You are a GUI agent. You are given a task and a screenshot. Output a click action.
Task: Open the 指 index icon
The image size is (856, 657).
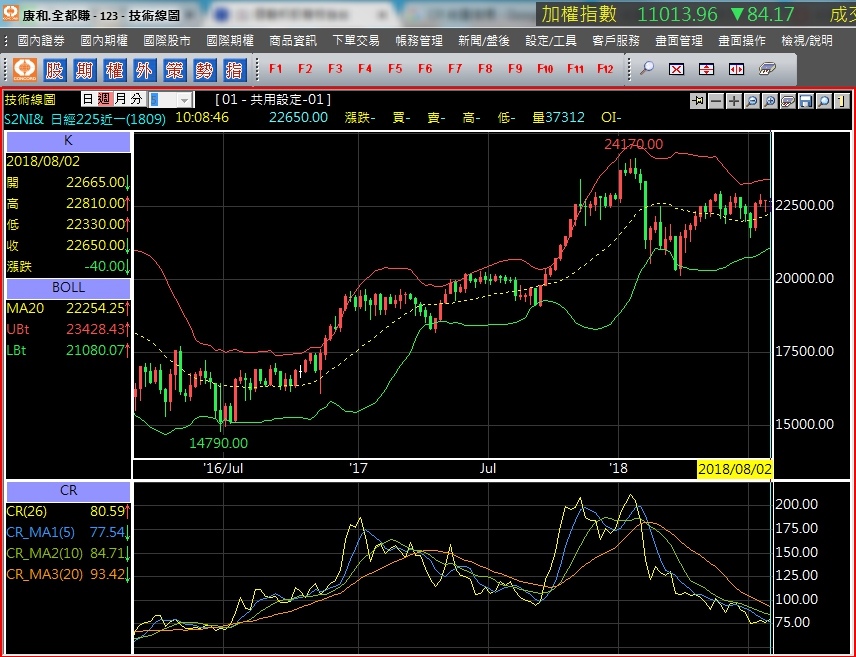234,69
